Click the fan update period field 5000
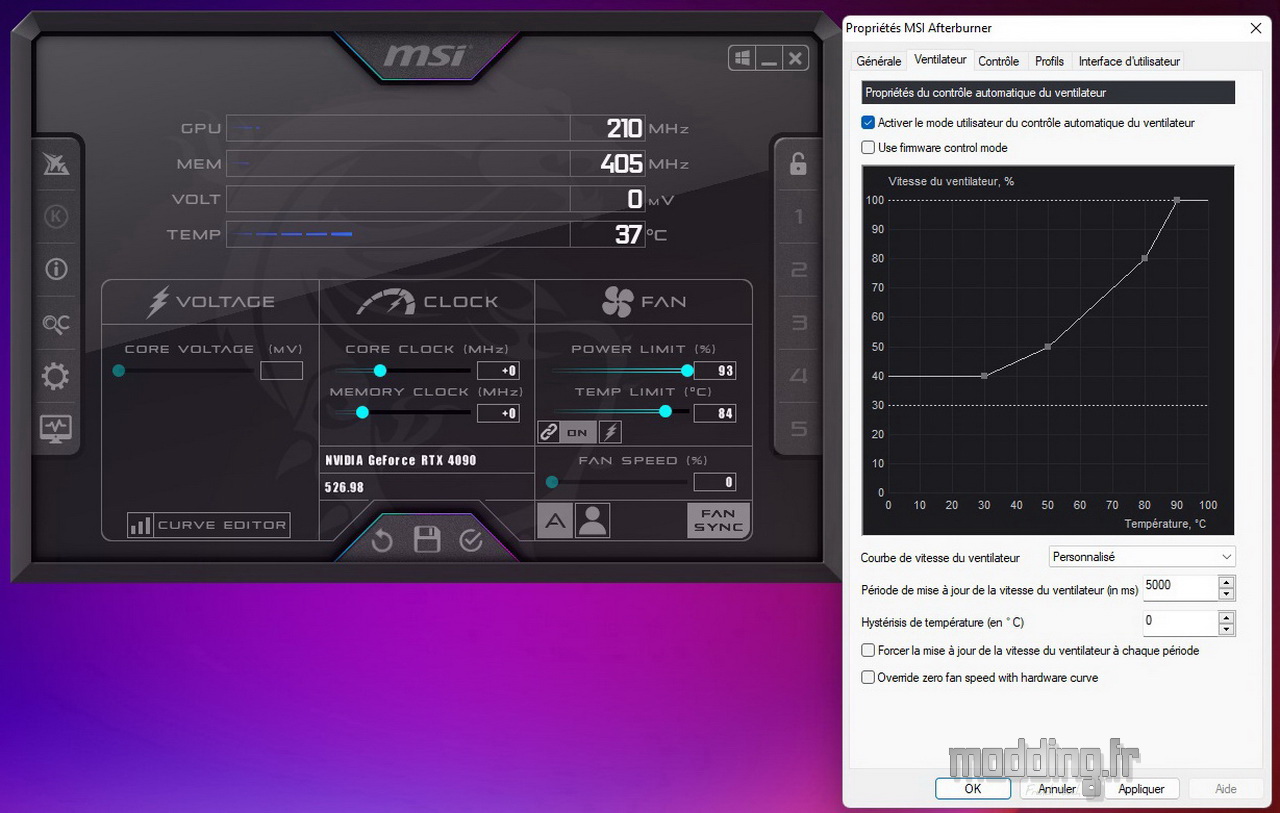Image resolution: width=1280 pixels, height=813 pixels. [x=1181, y=587]
